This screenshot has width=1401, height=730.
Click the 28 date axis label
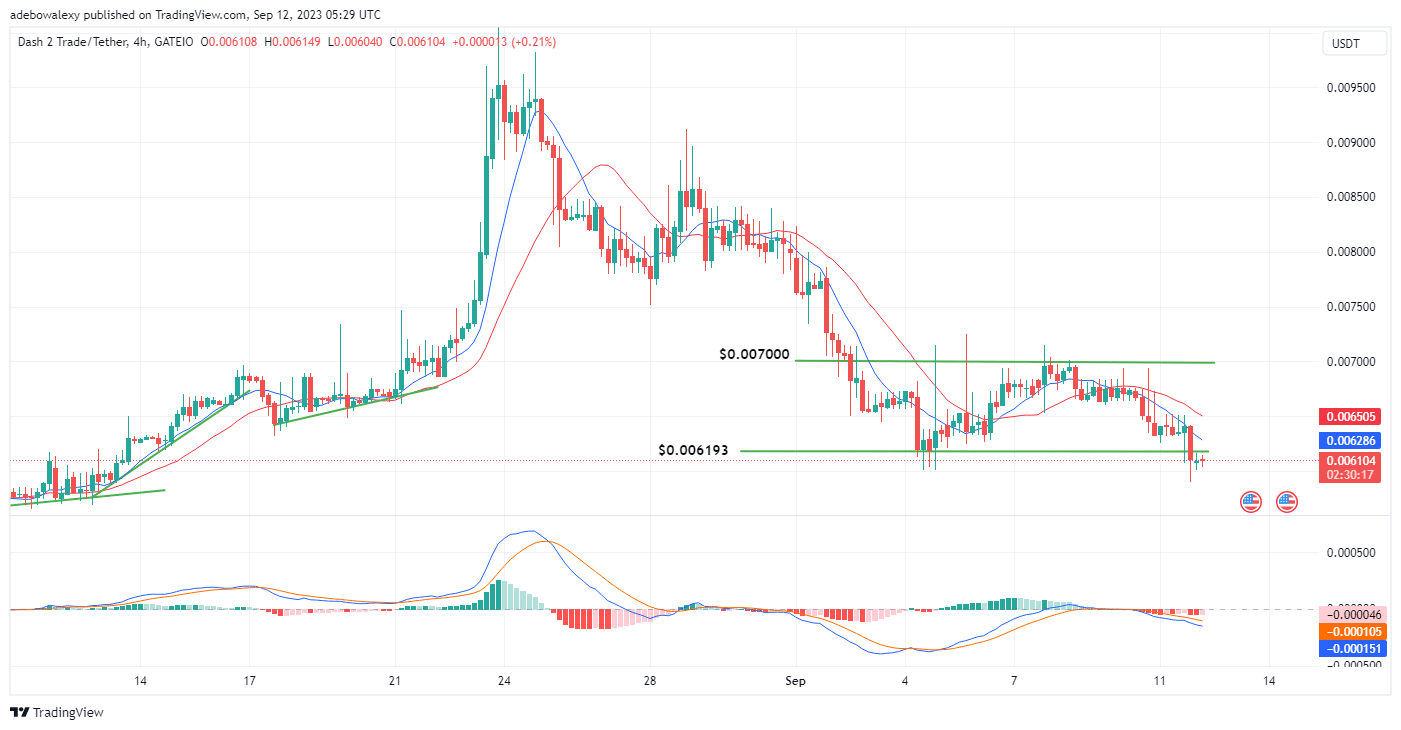point(650,681)
